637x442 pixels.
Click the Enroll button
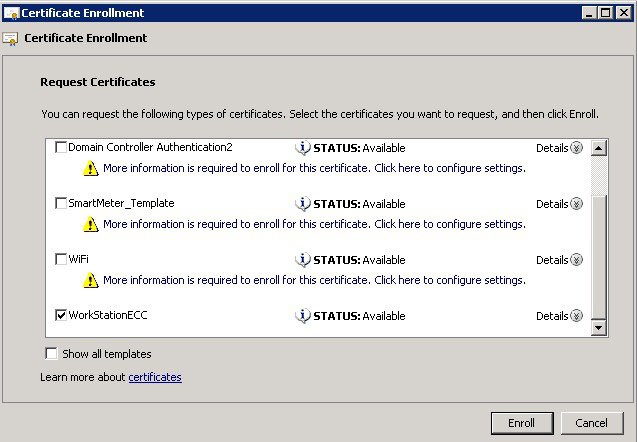coord(522,423)
